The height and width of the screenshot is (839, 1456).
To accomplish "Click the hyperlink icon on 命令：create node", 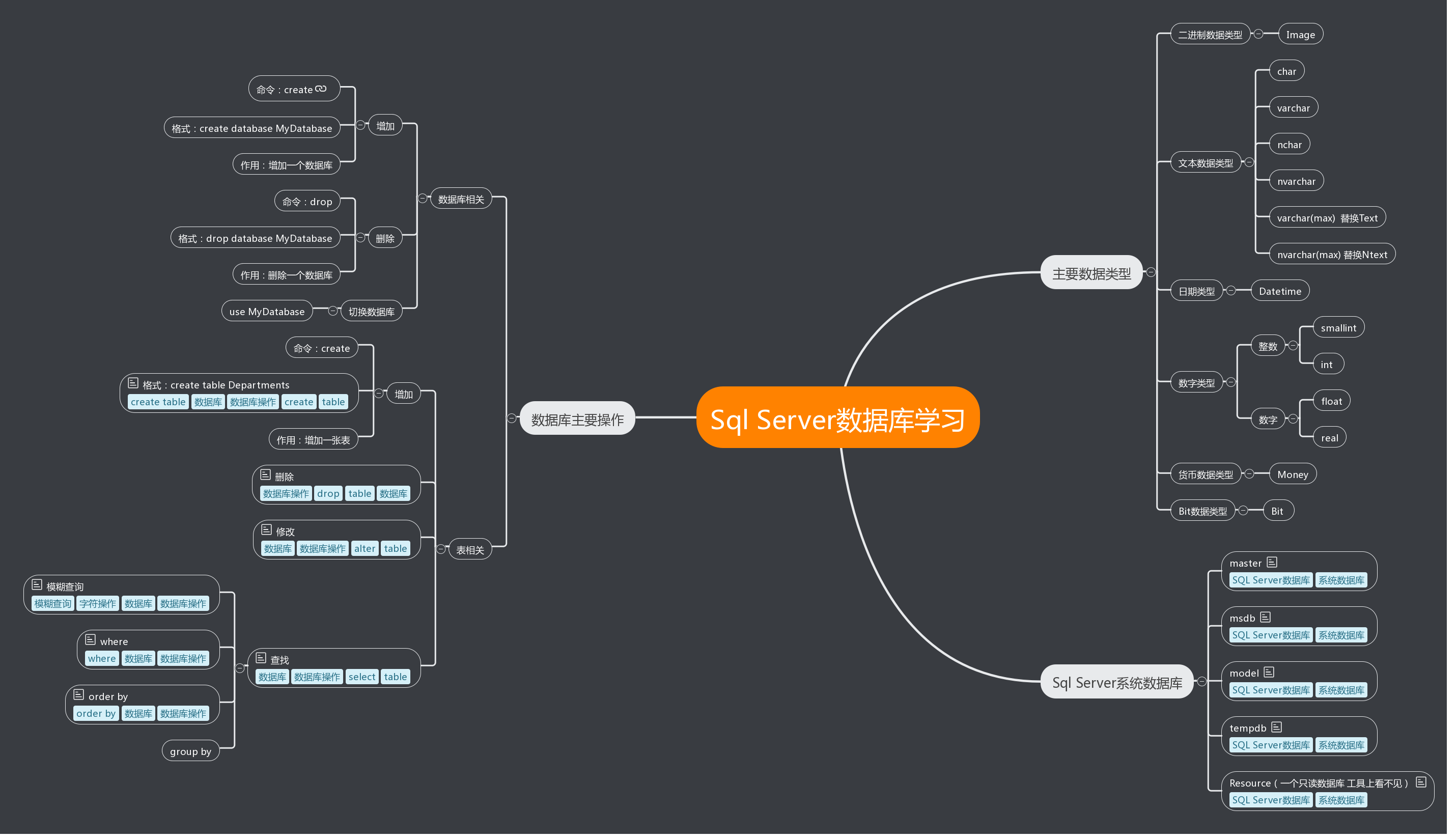I will point(321,89).
